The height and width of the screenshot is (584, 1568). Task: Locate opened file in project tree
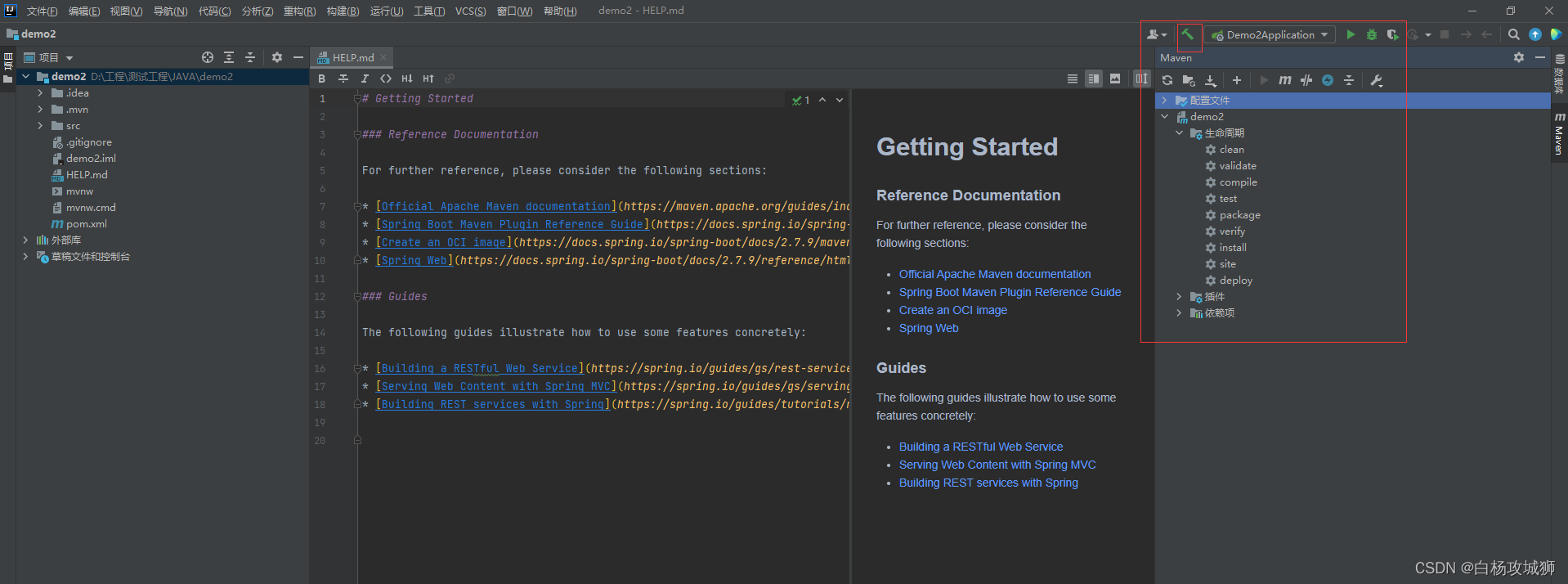(x=208, y=57)
